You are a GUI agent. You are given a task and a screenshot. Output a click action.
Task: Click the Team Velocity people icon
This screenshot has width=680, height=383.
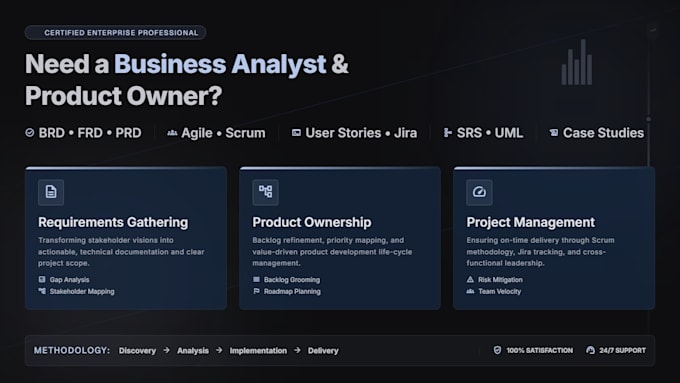point(470,291)
